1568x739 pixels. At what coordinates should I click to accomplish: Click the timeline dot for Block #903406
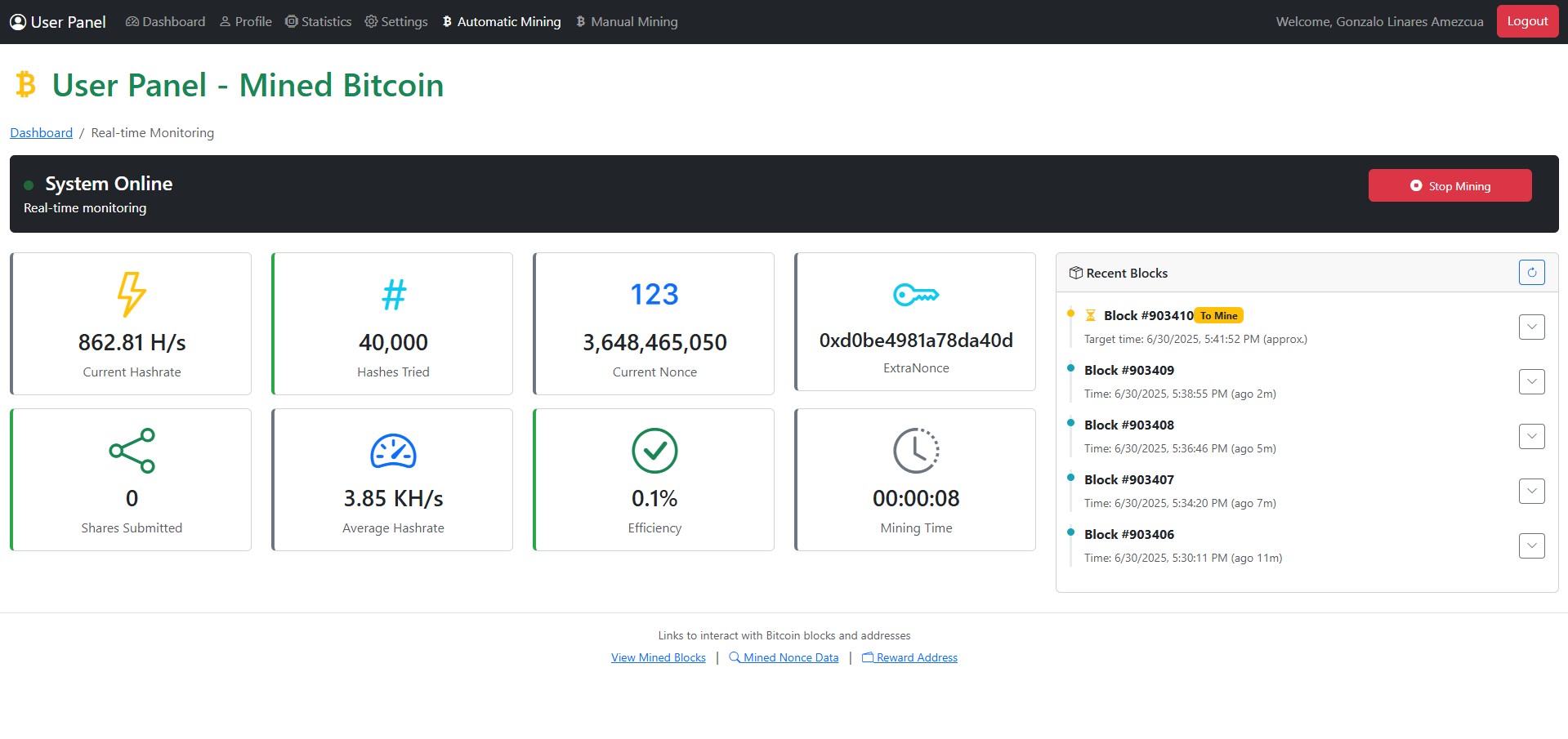pos(1070,532)
